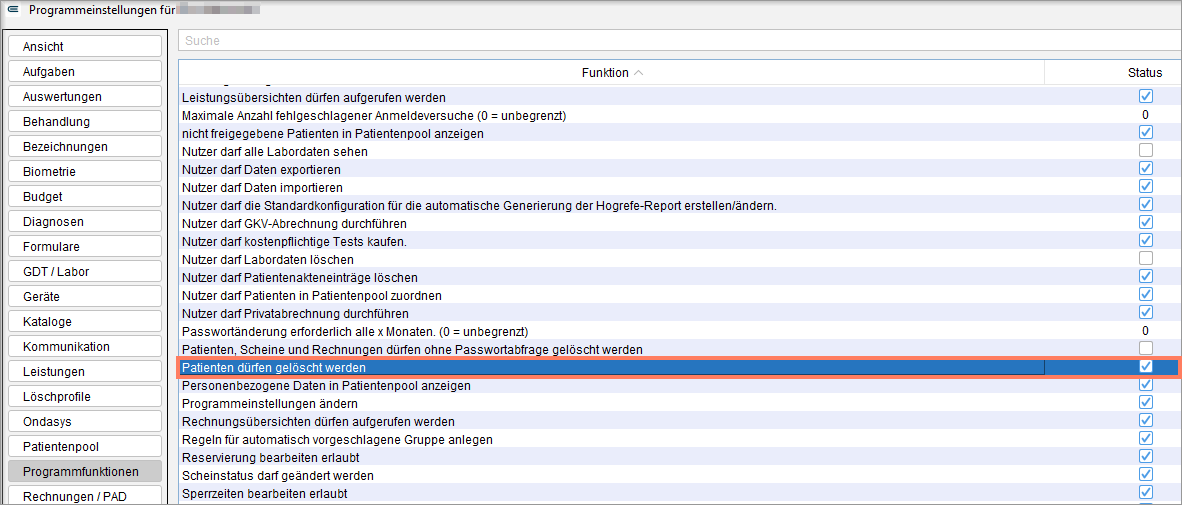This screenshot has width=1182, height=505.
Task: Sort by the Funktion column header
Action: click(x=611, y=73)
